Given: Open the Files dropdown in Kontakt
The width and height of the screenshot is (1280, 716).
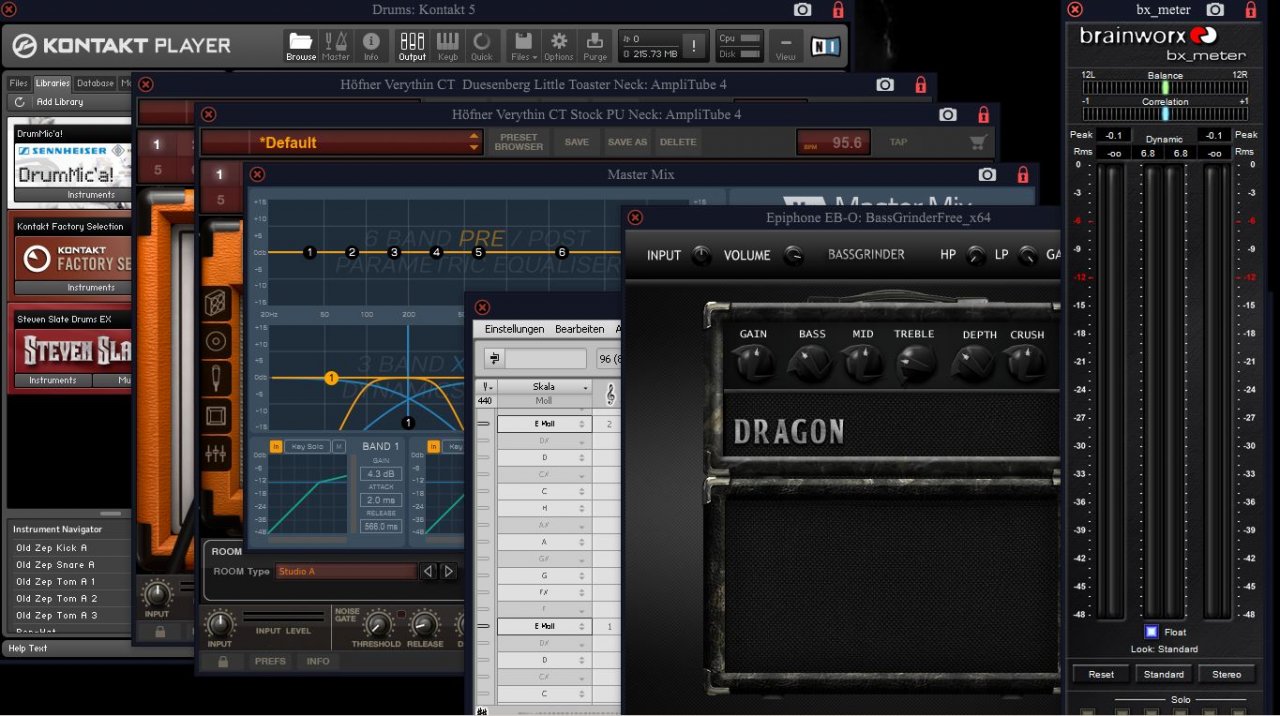Looking at the screenshot, I should click(x=522, y=45).
